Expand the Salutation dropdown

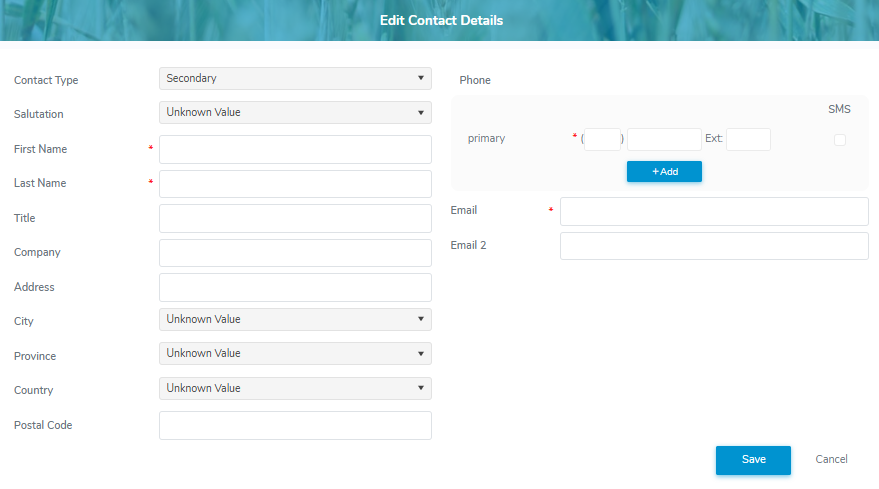[x=295, y=113]
